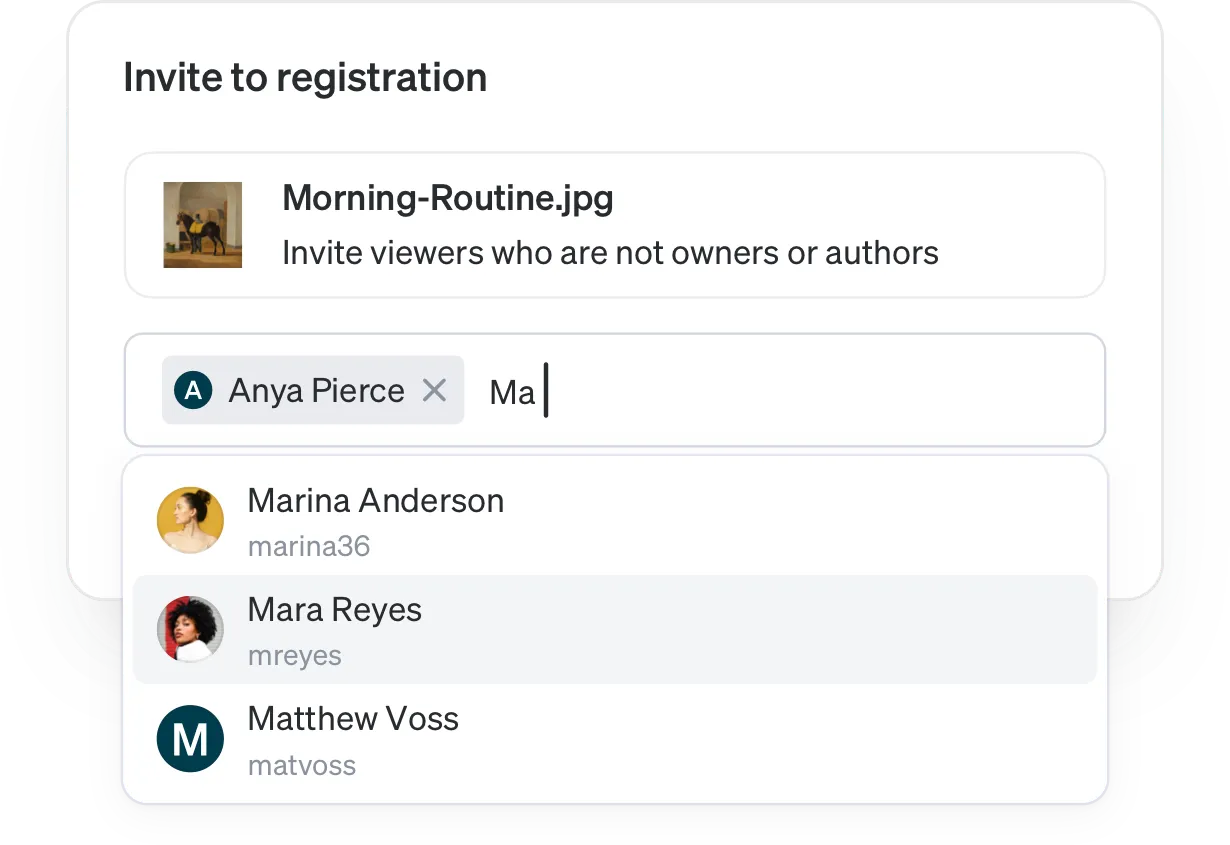Screen dimensions: 1230x845
Task: Select the Anya Pierce name chip
Action: click(x=313, y=390)
